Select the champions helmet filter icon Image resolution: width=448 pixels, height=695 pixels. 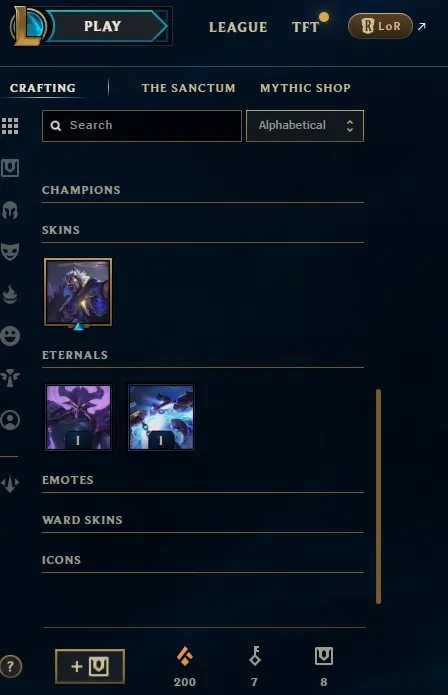click(x=10, y=210)
